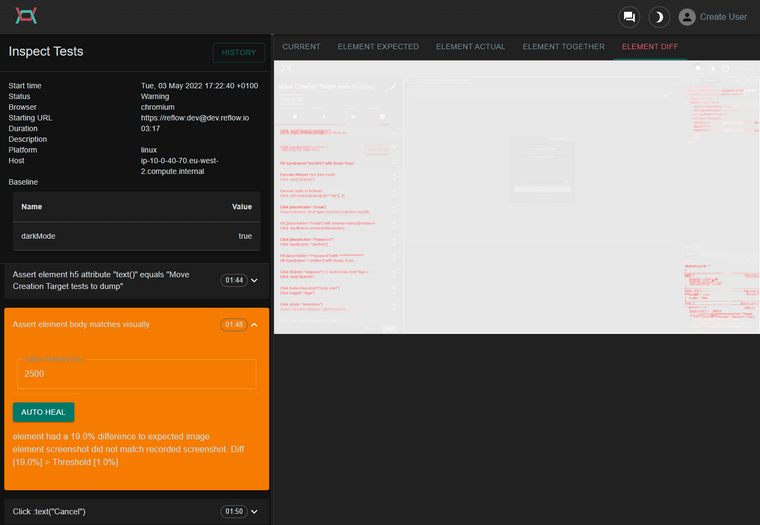Click the 01:48 timestamp badge
Viewport: 760px width, 525px height.
point(234,325)
